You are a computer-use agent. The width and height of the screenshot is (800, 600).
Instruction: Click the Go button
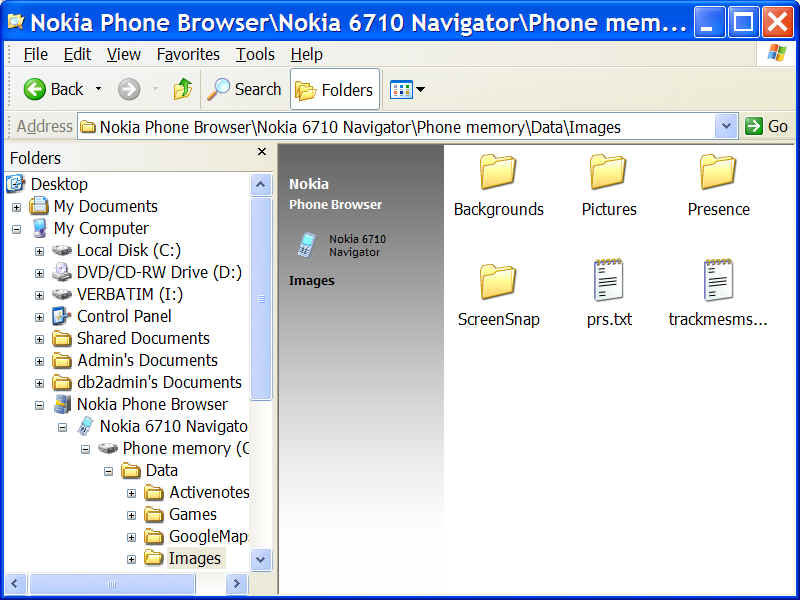[766, 127]
